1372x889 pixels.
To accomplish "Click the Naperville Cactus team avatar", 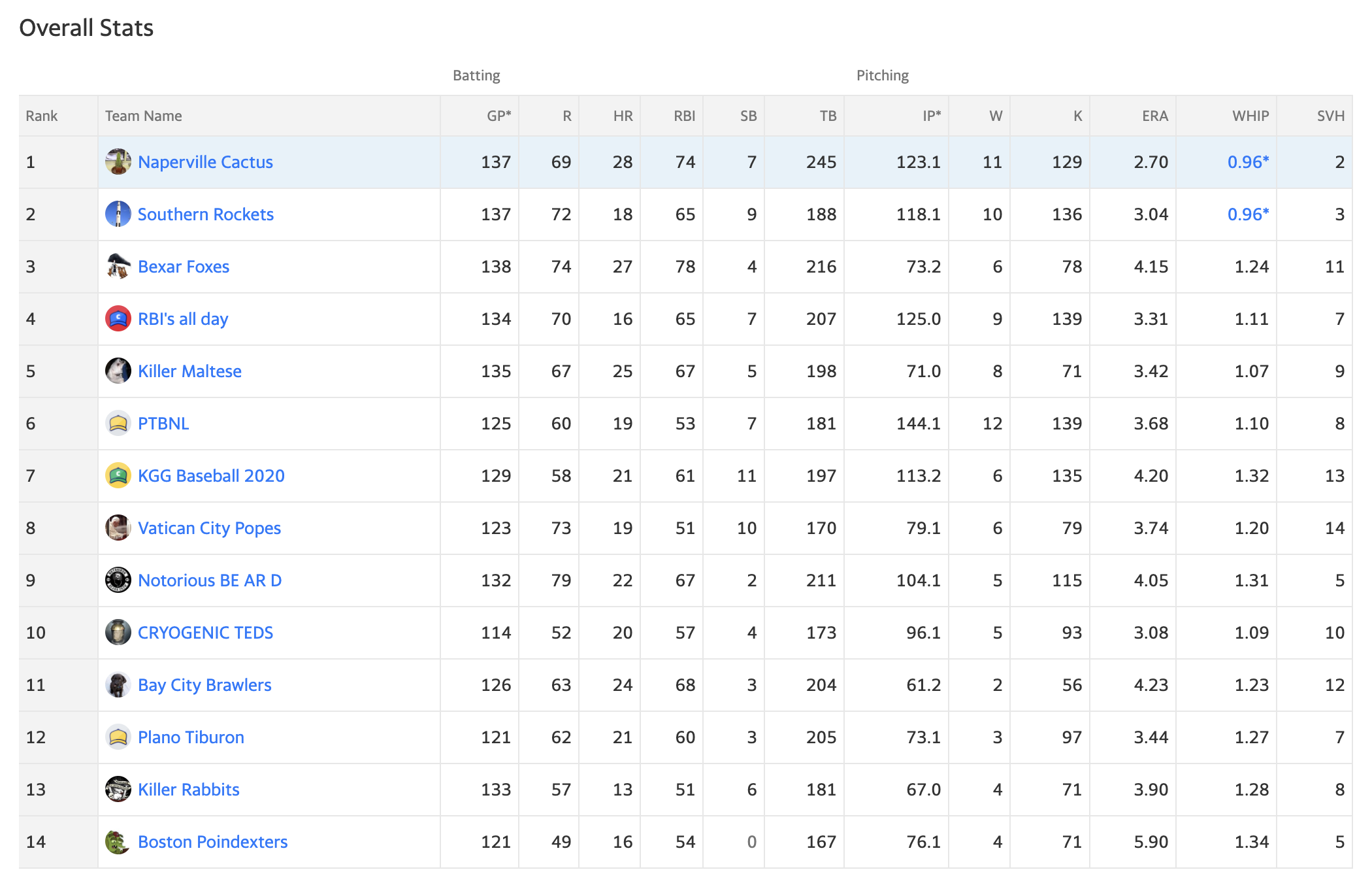I will 118,161.
